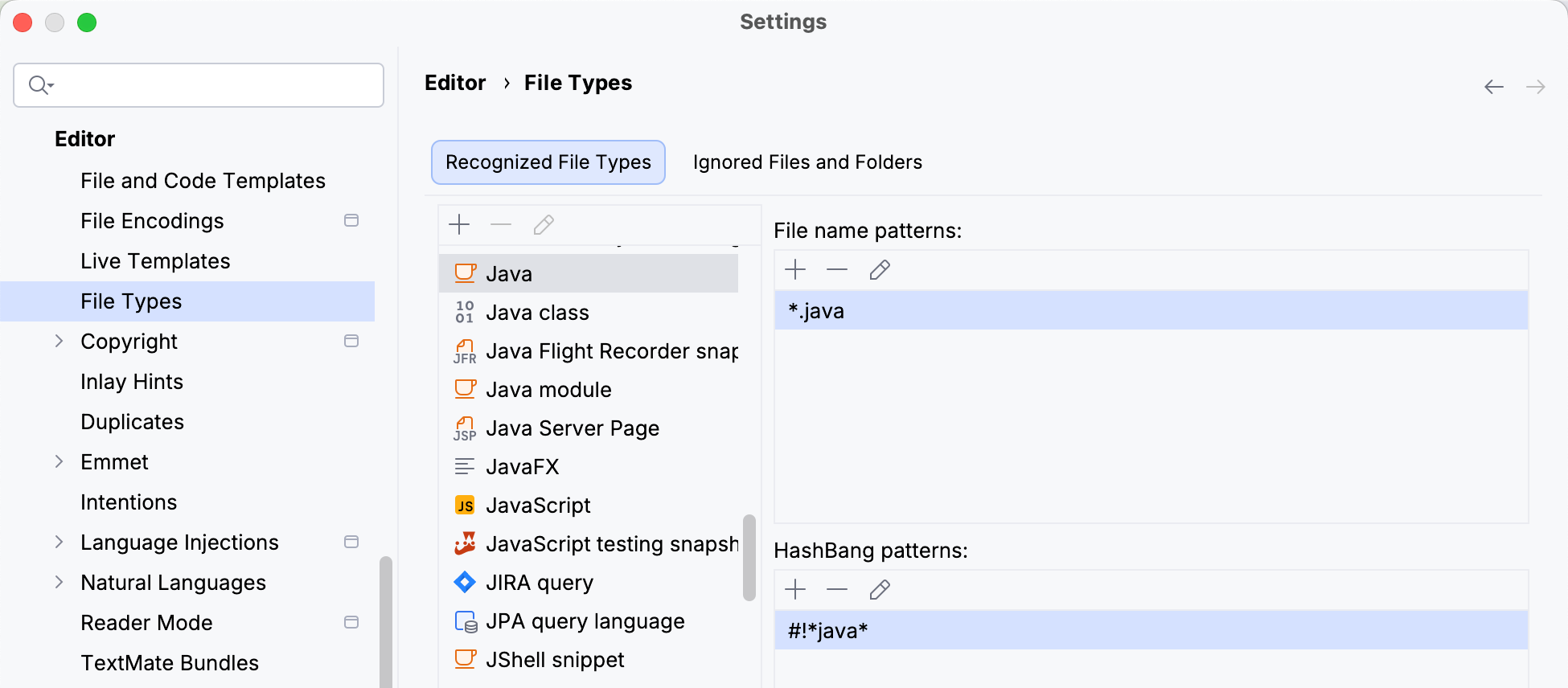Open File Encodings settings

coord(152,221)
